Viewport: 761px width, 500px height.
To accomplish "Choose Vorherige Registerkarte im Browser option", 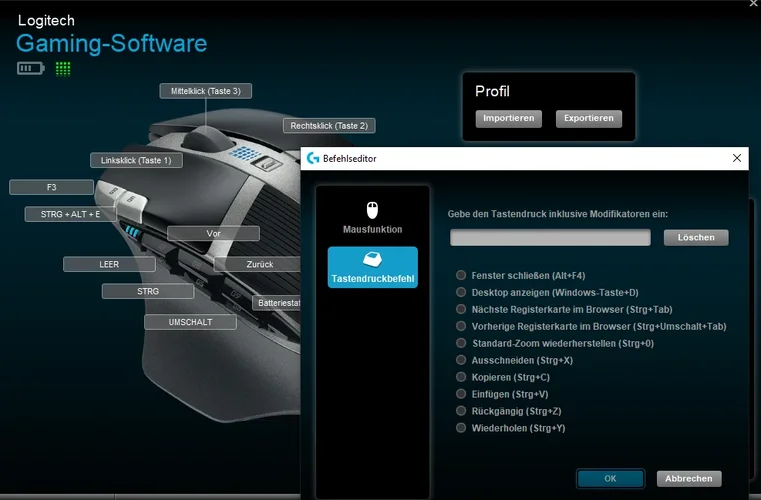I will (591, 326).
